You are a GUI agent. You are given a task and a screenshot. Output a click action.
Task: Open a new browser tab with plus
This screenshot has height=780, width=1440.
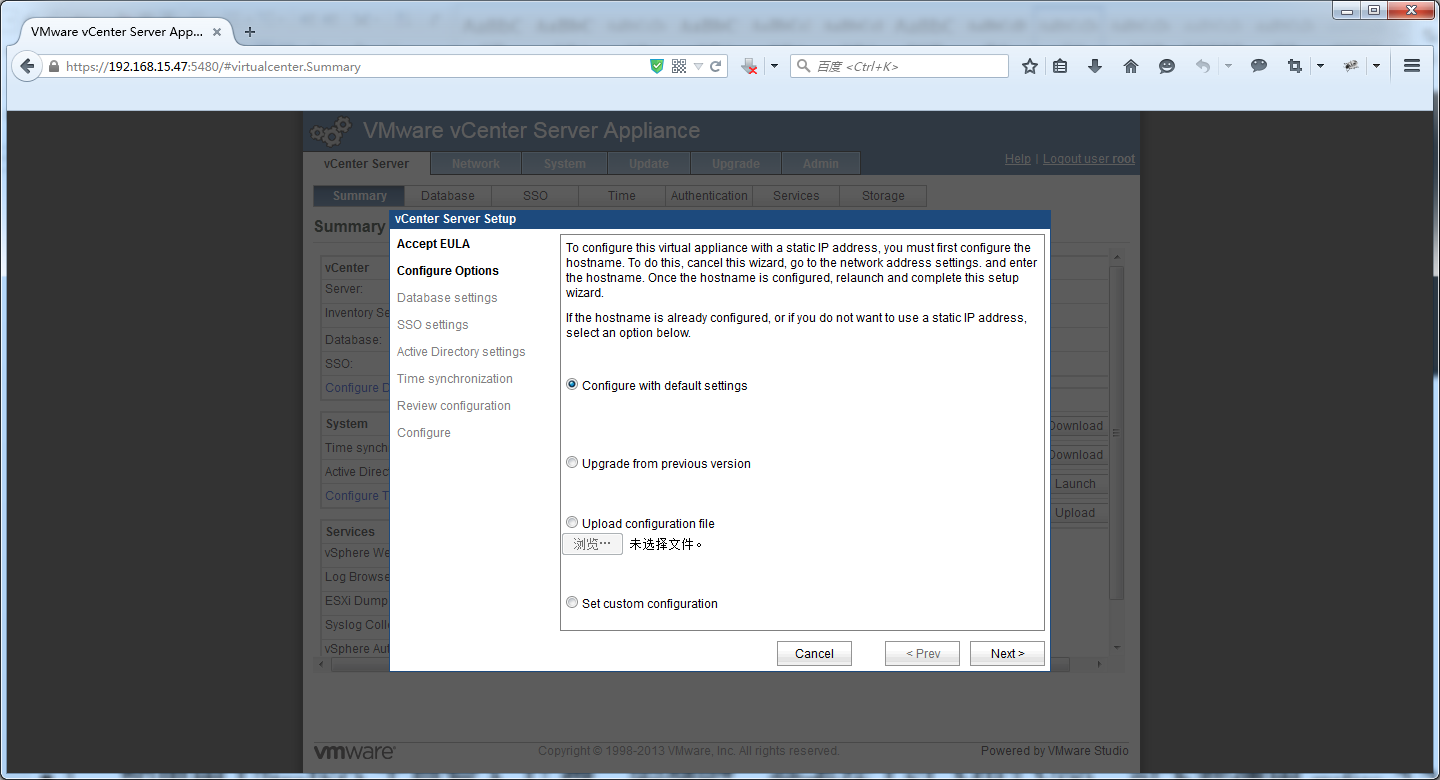pos(250,32)
